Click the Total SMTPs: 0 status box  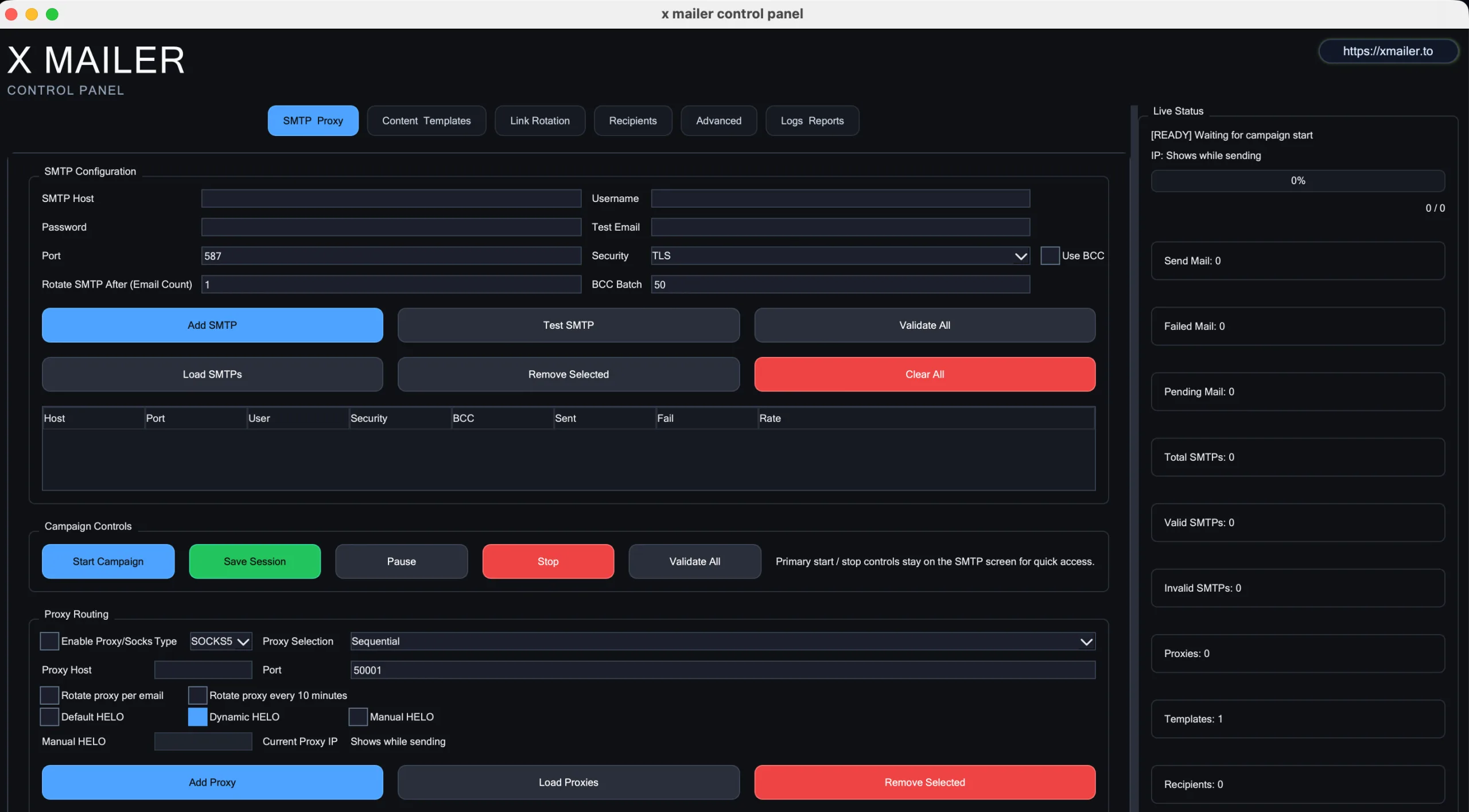1298,457
